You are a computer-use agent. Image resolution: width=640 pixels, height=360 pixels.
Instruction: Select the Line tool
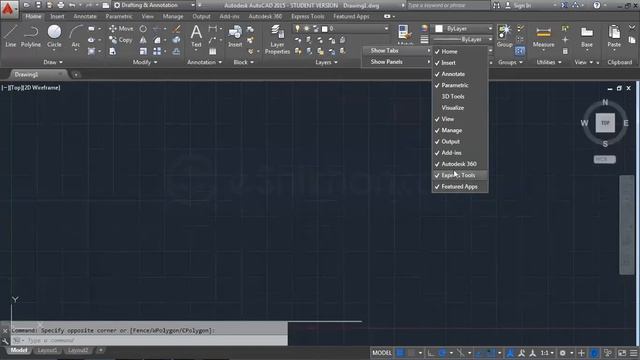(11, 36)
